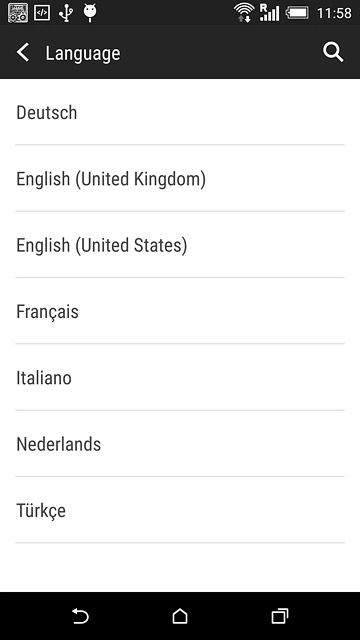Choose English (United States)
Image resolution: width=360 pixels, height=640 pixels.
[x=180, y=245]
